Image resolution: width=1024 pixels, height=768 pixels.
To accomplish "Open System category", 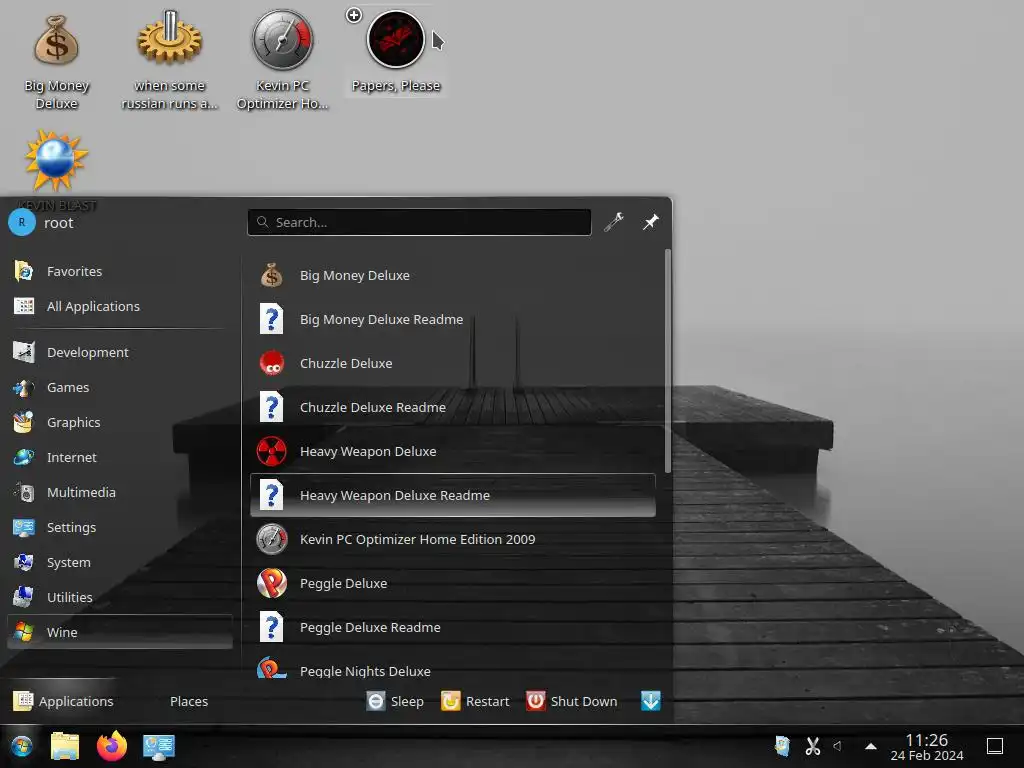I will [x=119, y=562].
